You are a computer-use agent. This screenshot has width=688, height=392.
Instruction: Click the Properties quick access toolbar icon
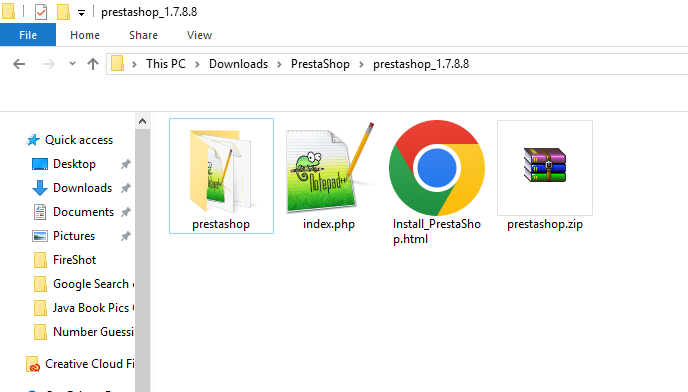(x=41, y=12)
